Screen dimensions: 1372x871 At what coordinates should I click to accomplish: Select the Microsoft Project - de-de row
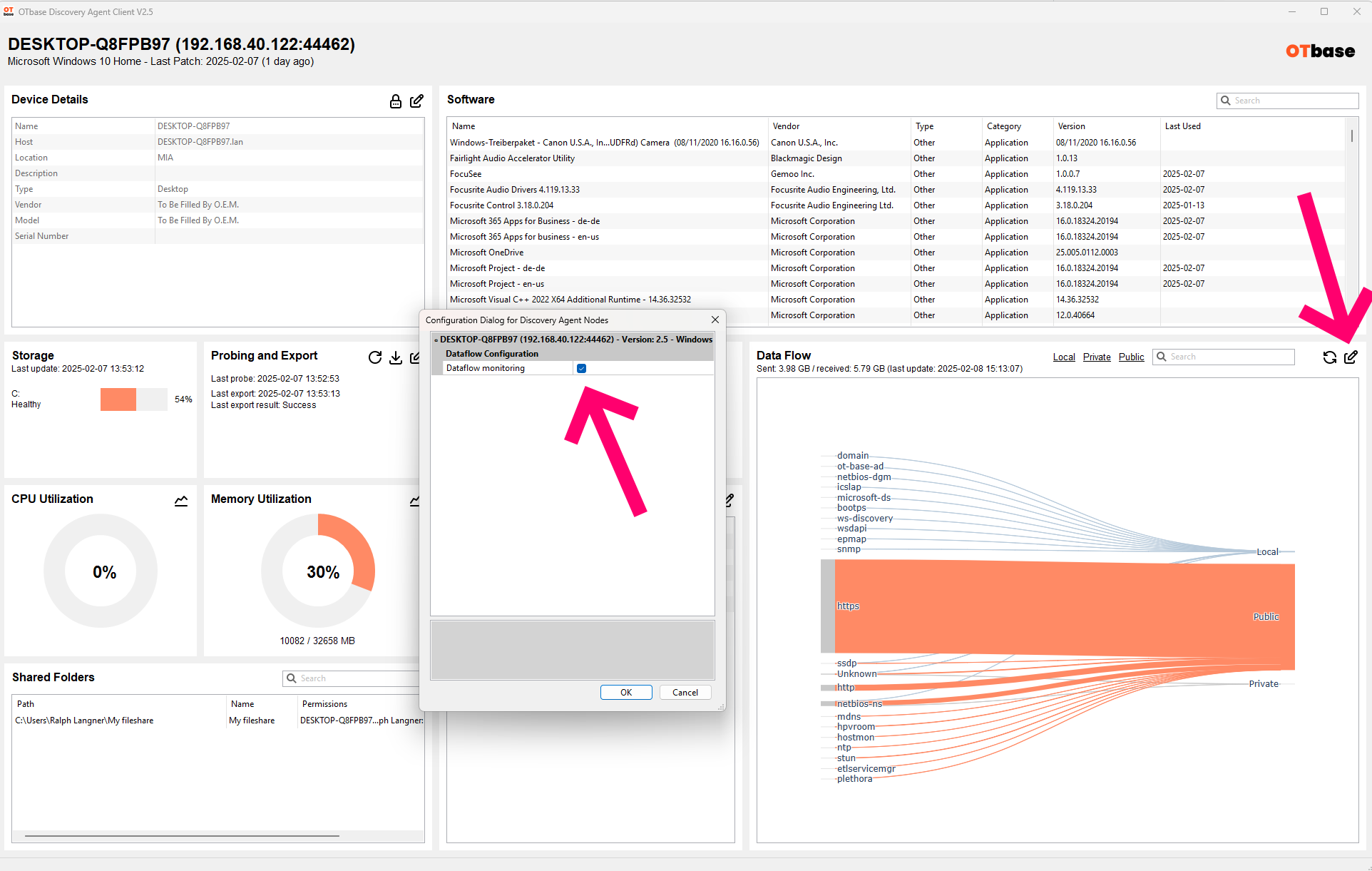pos(896,268)
